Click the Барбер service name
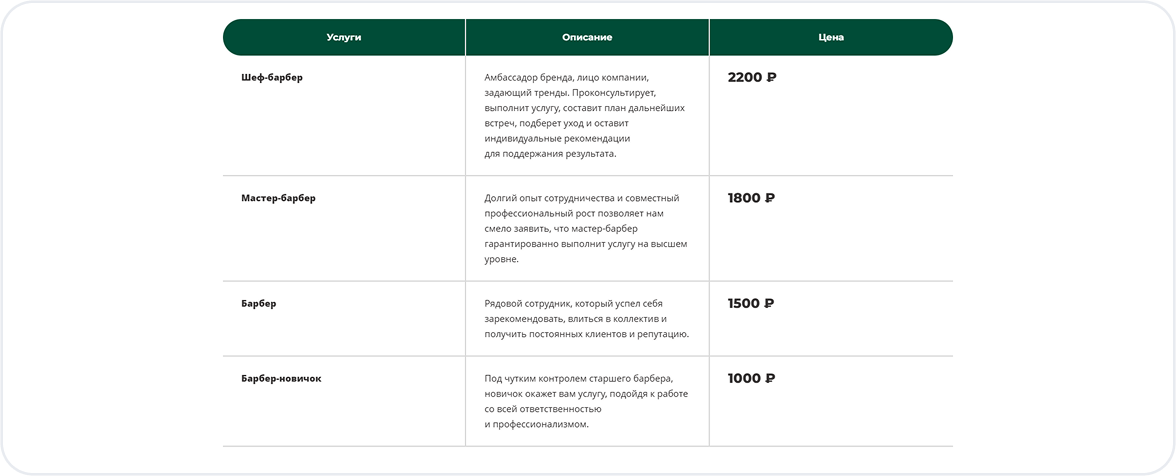1176x476 pixels. (x=259, y=304)
